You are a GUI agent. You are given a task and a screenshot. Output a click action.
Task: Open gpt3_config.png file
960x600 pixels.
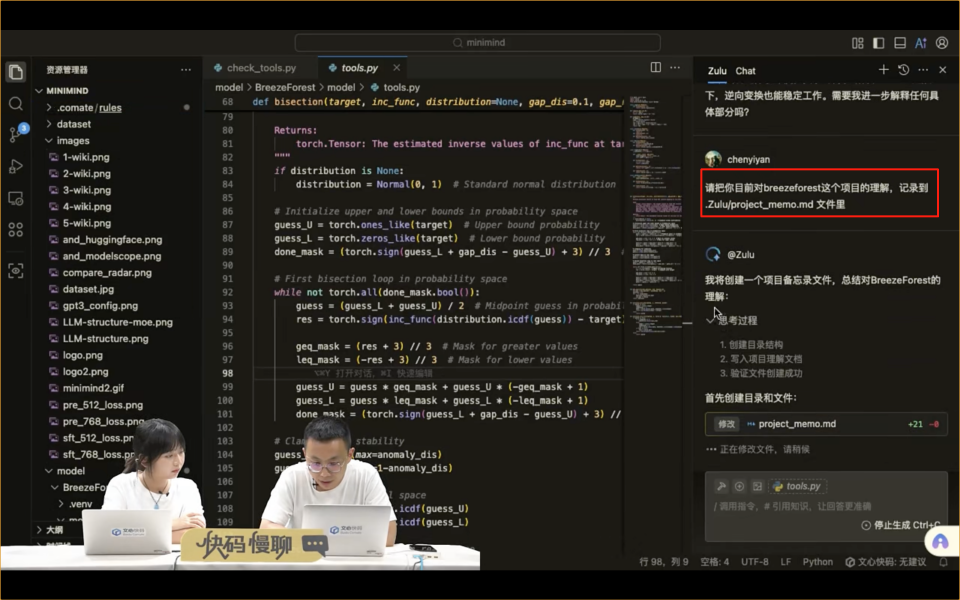coord(100,306)
